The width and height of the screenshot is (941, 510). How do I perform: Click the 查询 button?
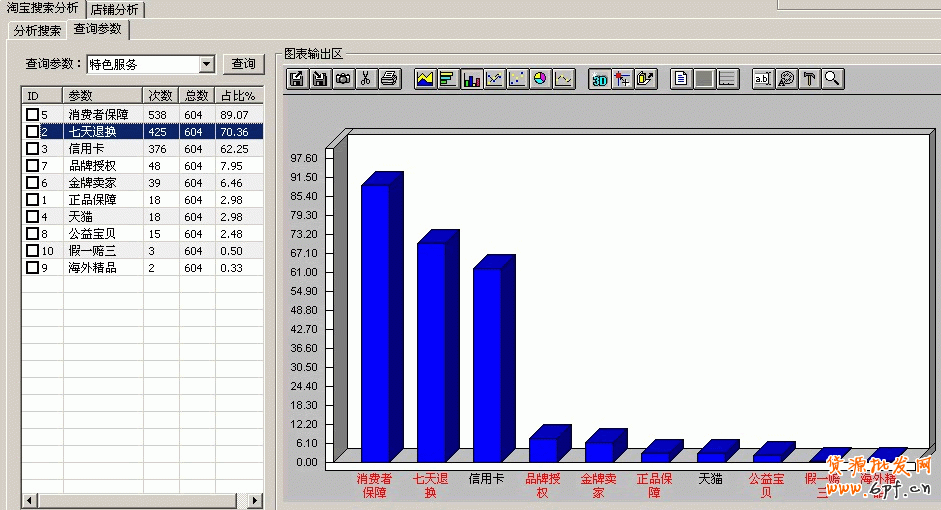click(x=243, y=64)
